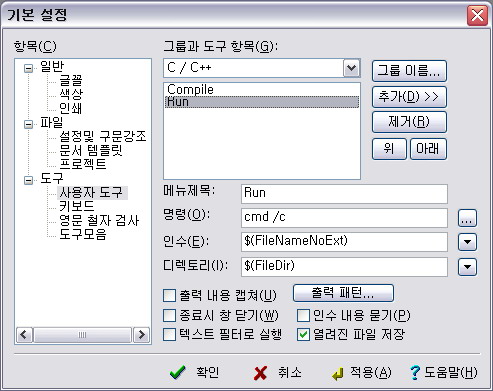The image size is (493, 391).
Task: Click the 제거(R) button
Action: coord(409,122)
